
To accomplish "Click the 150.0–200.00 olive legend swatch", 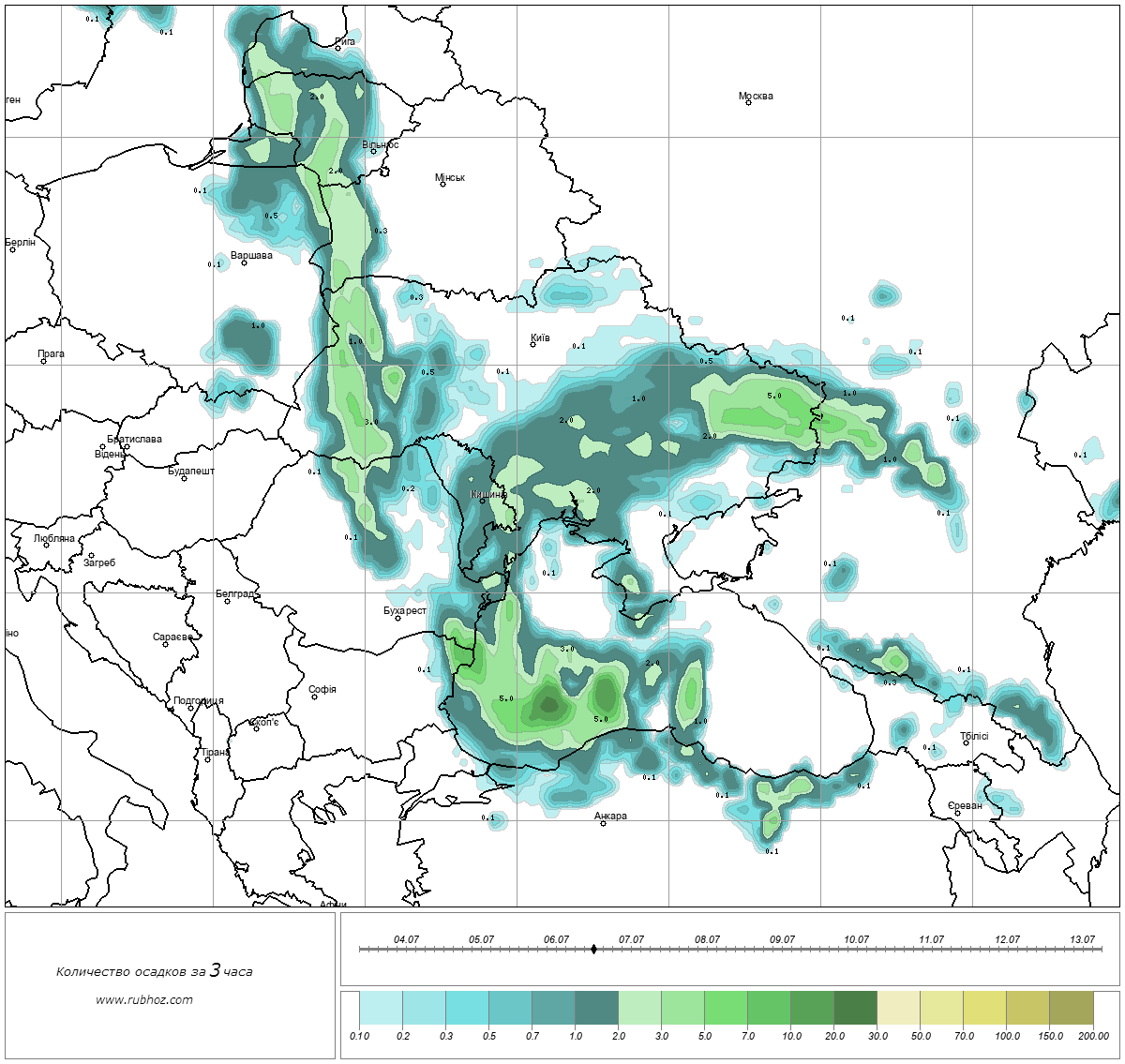I will [1071, 1010].
